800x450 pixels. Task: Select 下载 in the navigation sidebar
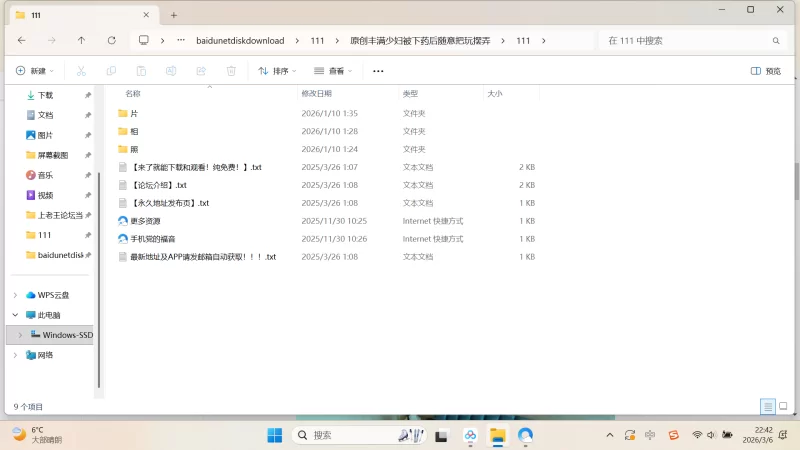(x=45, y=95)
